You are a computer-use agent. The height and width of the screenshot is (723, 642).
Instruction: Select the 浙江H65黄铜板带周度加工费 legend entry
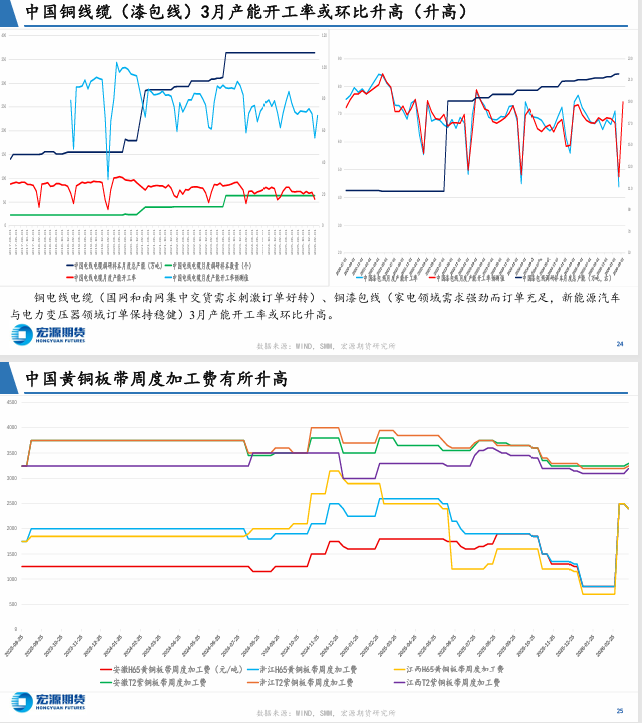pos(302,669)
